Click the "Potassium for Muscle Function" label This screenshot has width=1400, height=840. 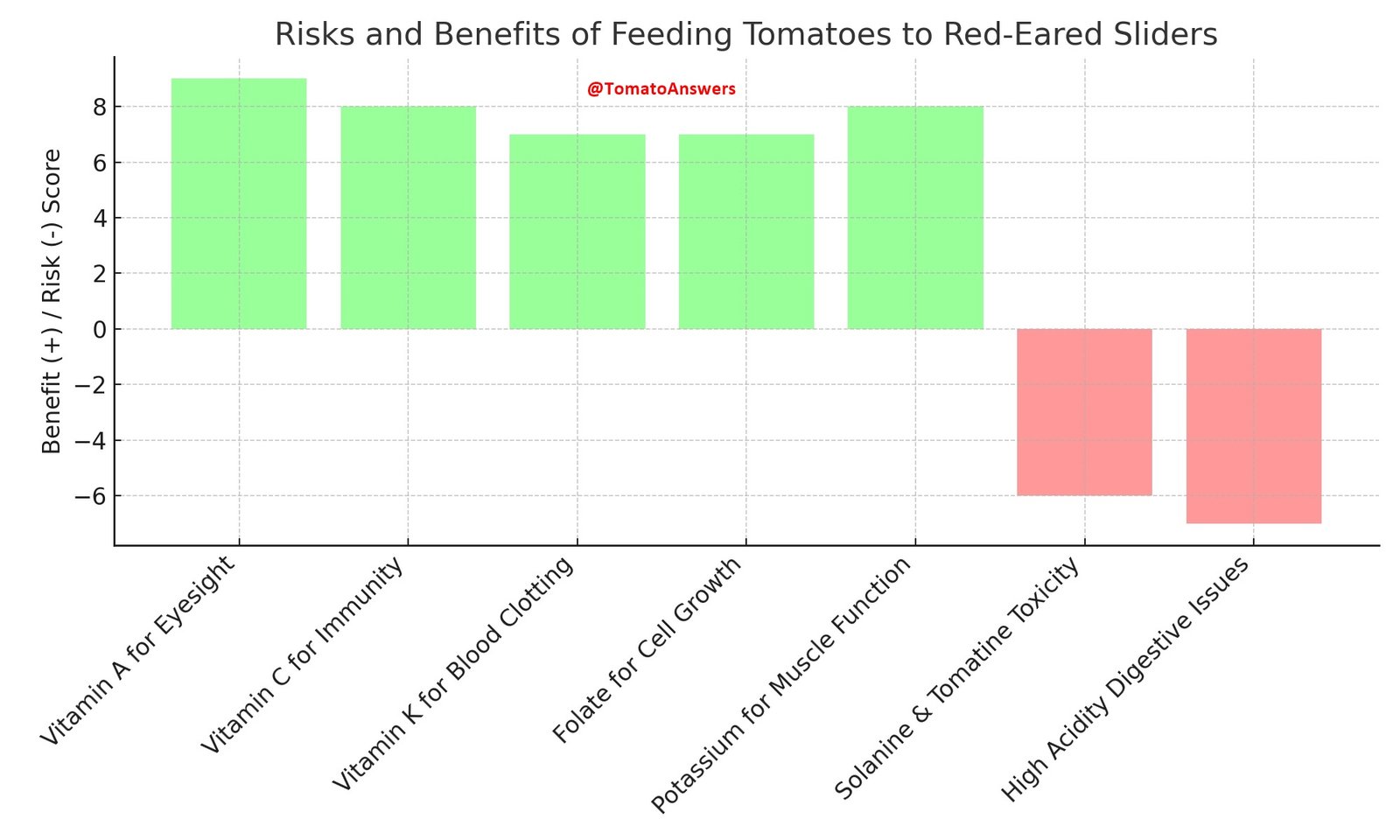click(781, 685)
